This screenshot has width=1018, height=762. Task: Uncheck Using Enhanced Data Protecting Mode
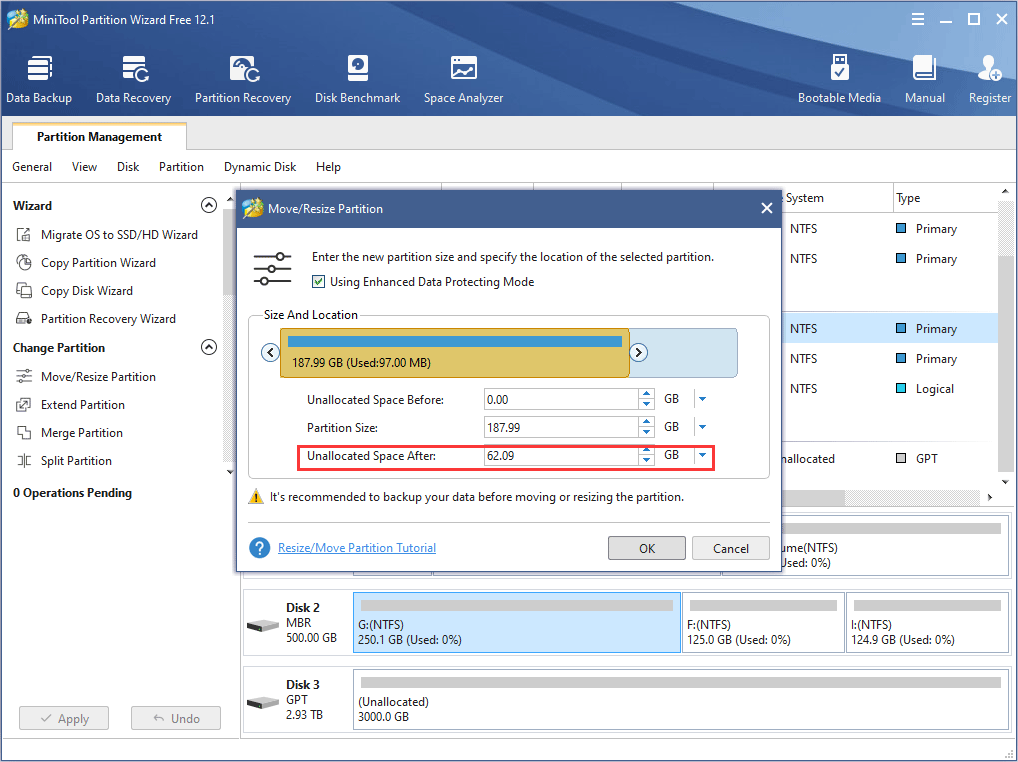[x=318, y=281]
